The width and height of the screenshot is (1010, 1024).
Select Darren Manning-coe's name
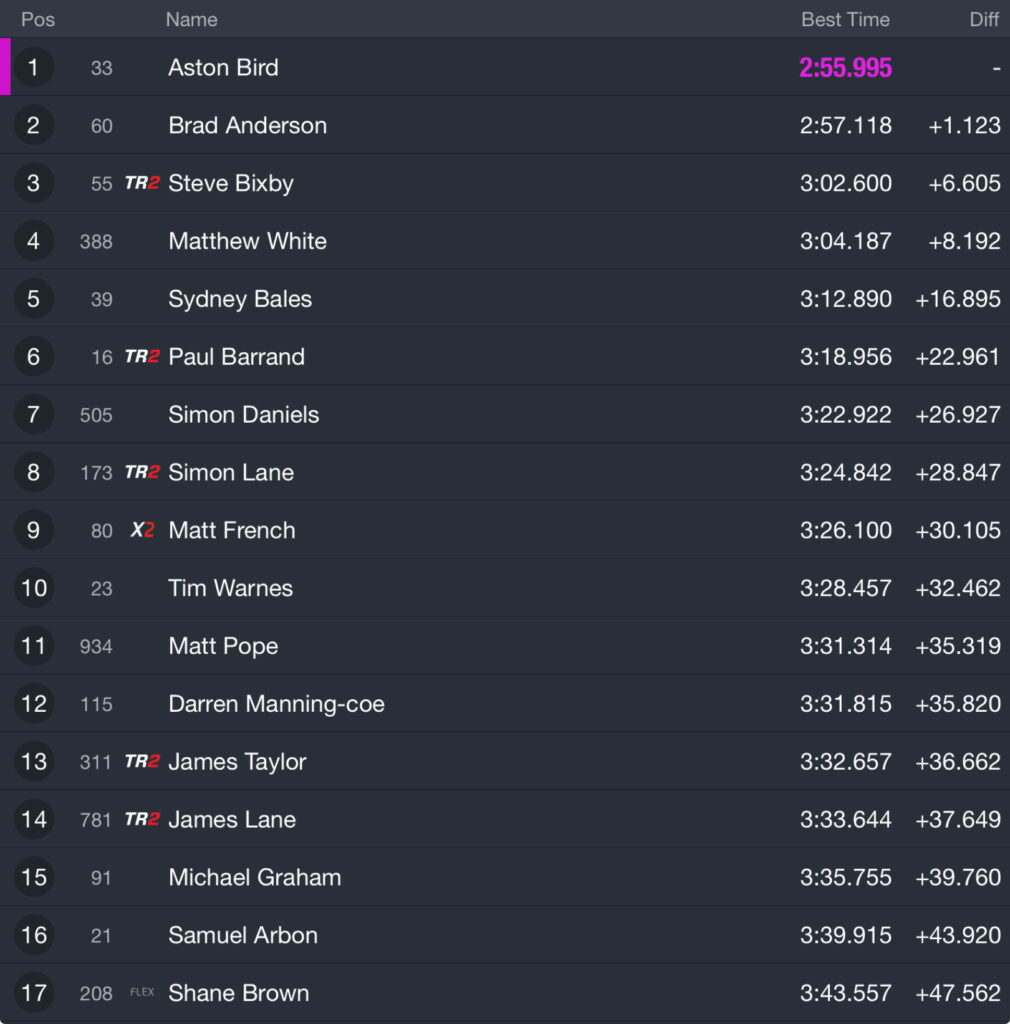click(276, 703)
